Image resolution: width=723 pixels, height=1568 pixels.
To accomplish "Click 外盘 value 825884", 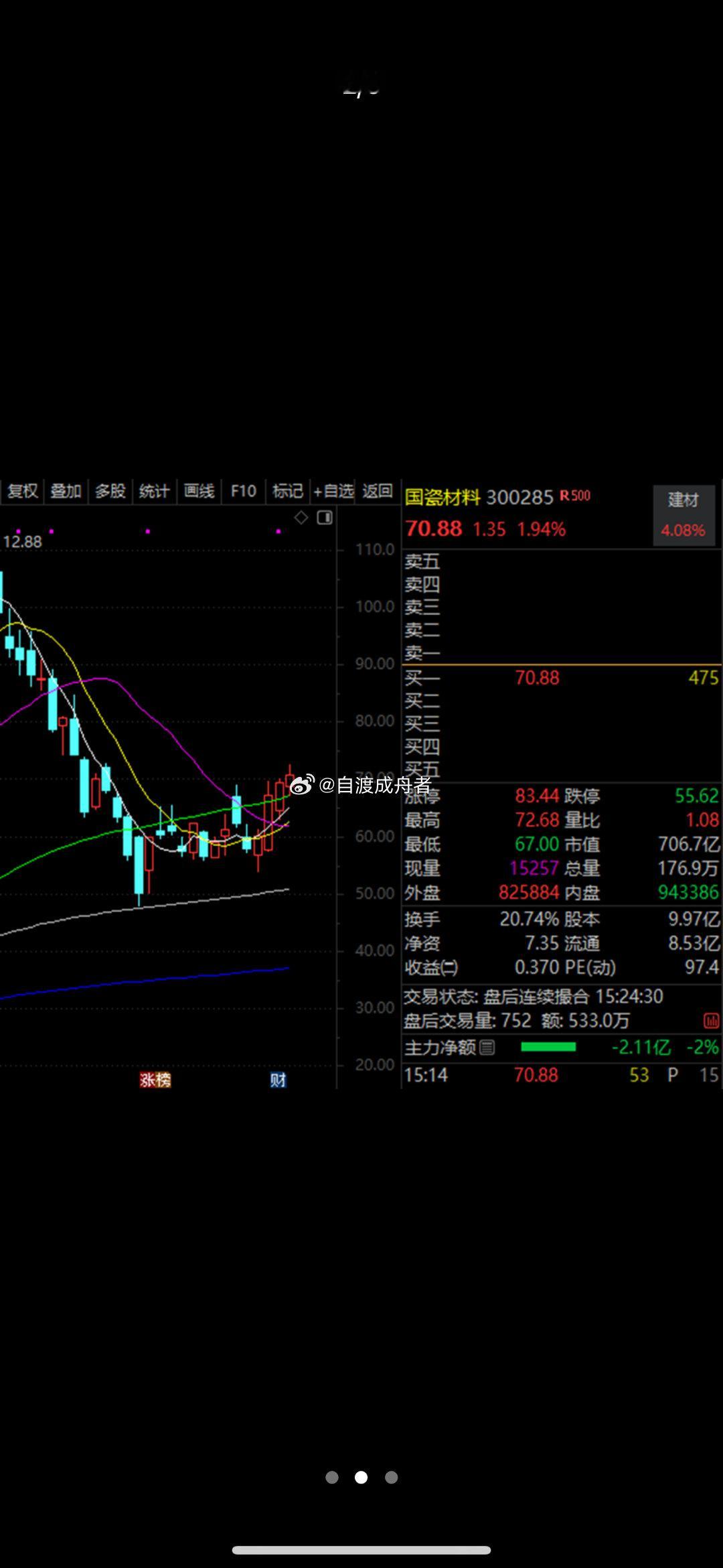I will (529, 892).
